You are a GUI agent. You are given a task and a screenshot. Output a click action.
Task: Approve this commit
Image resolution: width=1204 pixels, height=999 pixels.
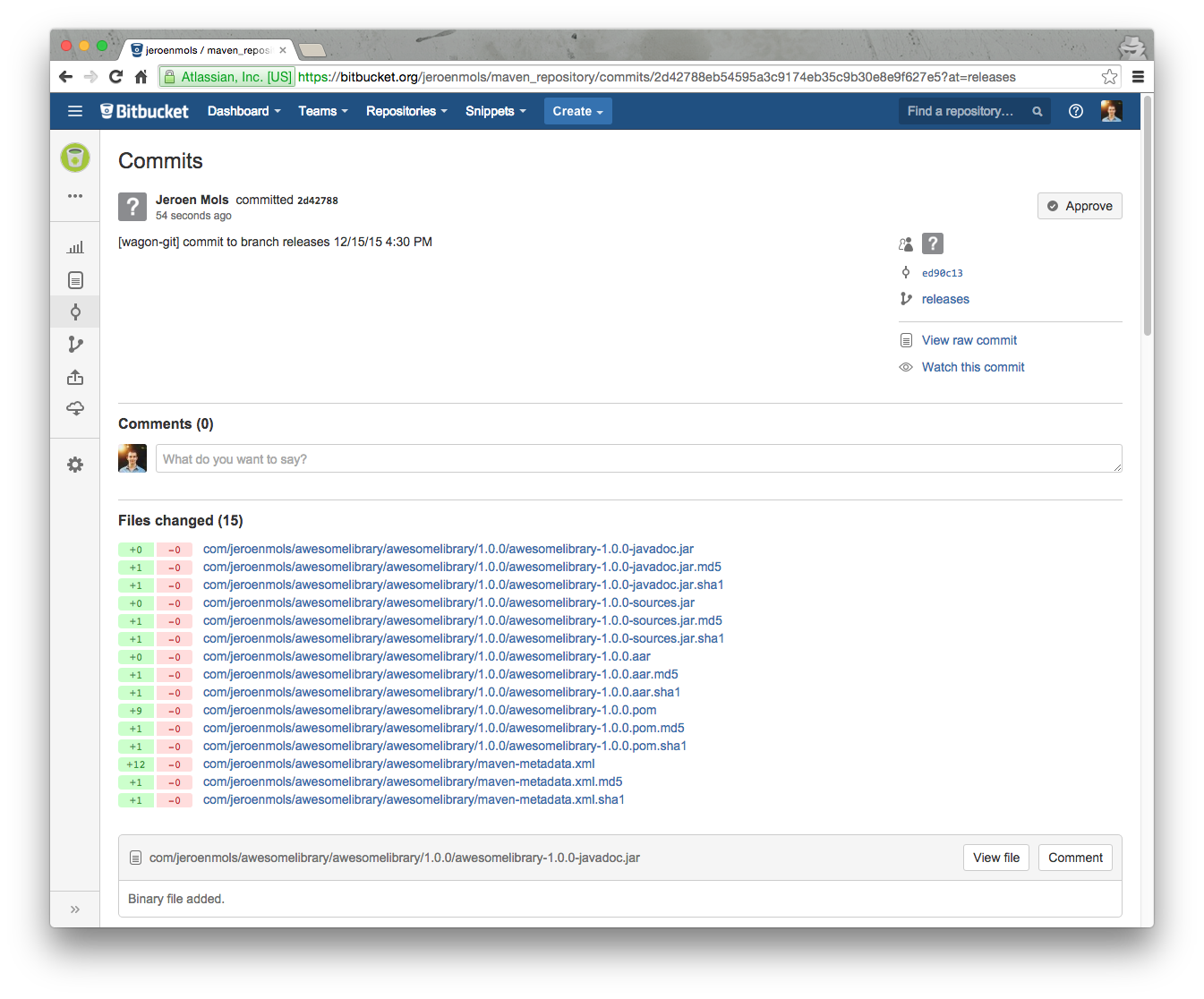point(1080,206)
